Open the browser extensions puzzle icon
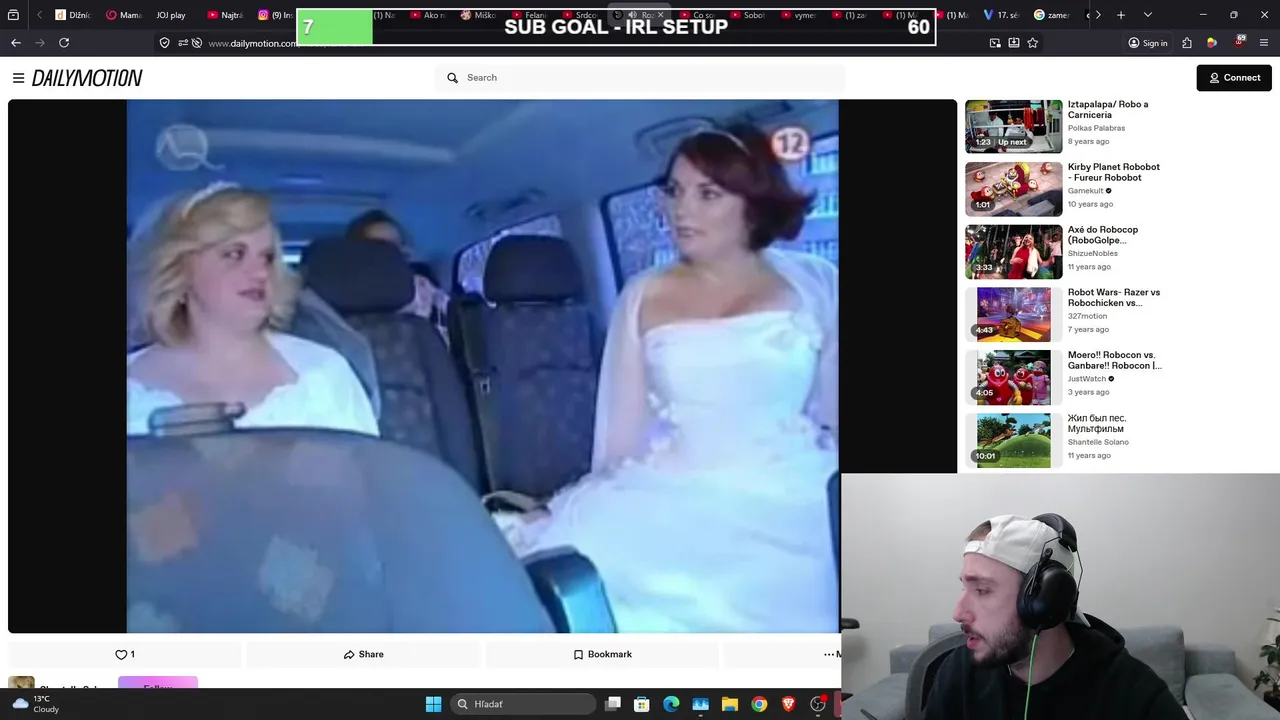This screenshot has width=1280, height=720. coord(1187,43)
